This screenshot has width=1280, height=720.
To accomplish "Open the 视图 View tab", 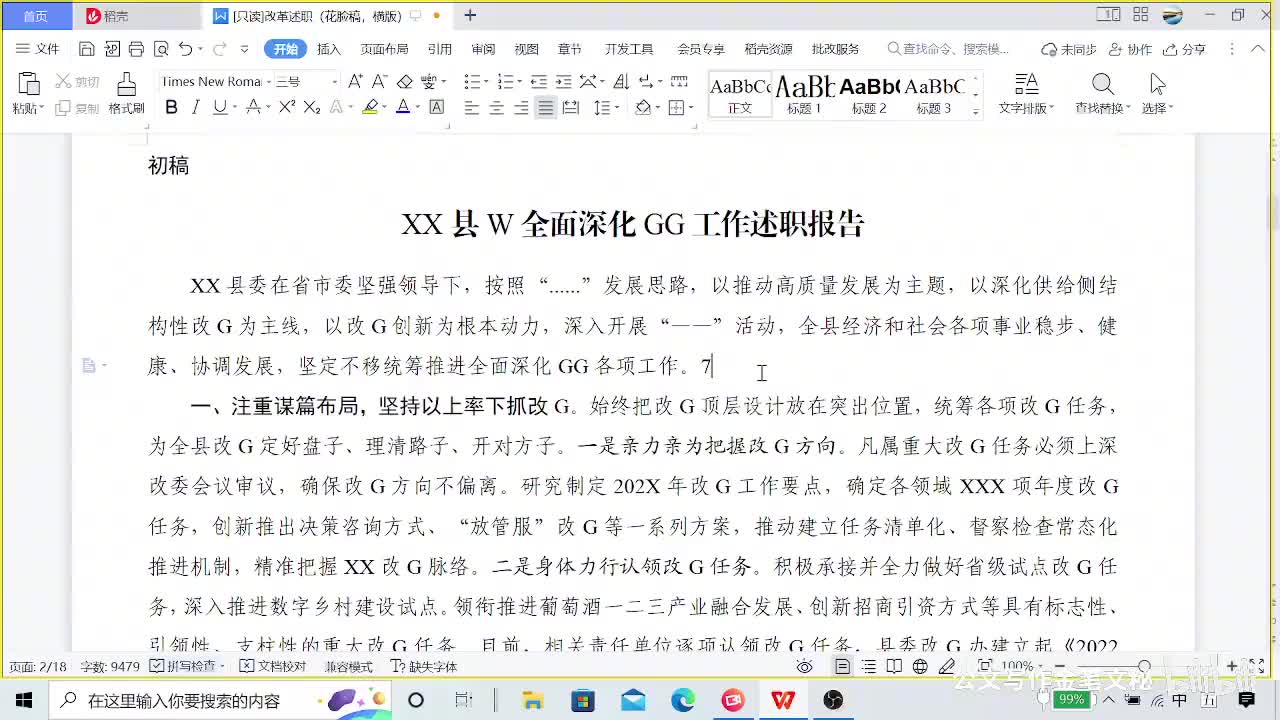I will pyautogui.click(x=526, y=49).
